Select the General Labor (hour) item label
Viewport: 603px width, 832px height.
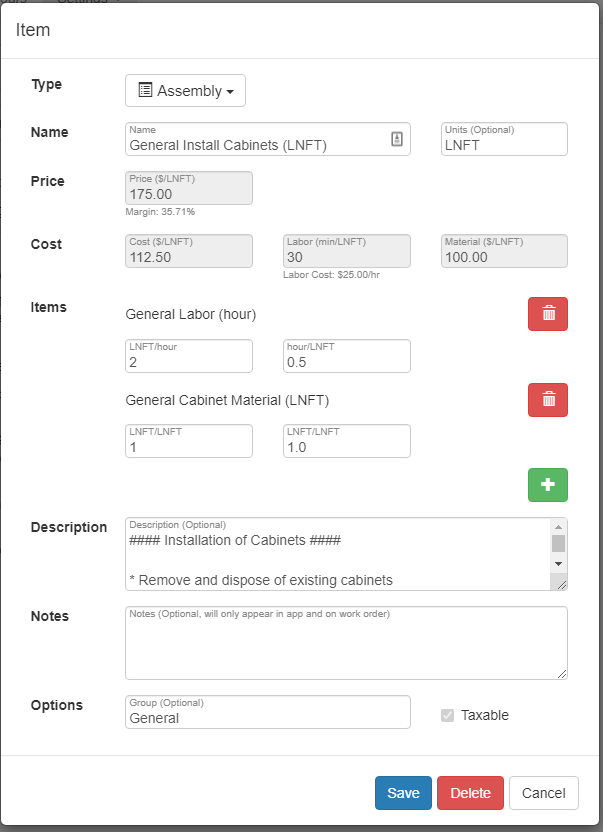point(188,313)
